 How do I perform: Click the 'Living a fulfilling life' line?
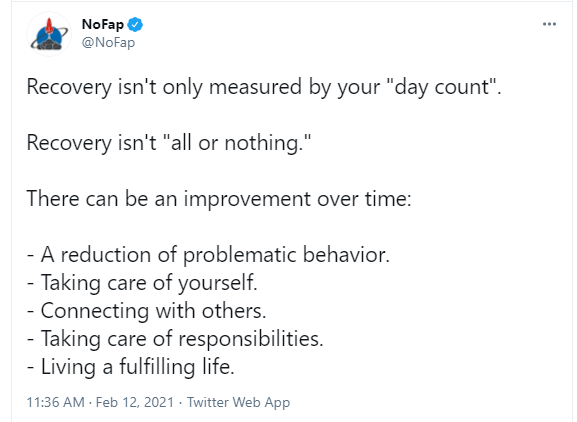tap(131, 367)
